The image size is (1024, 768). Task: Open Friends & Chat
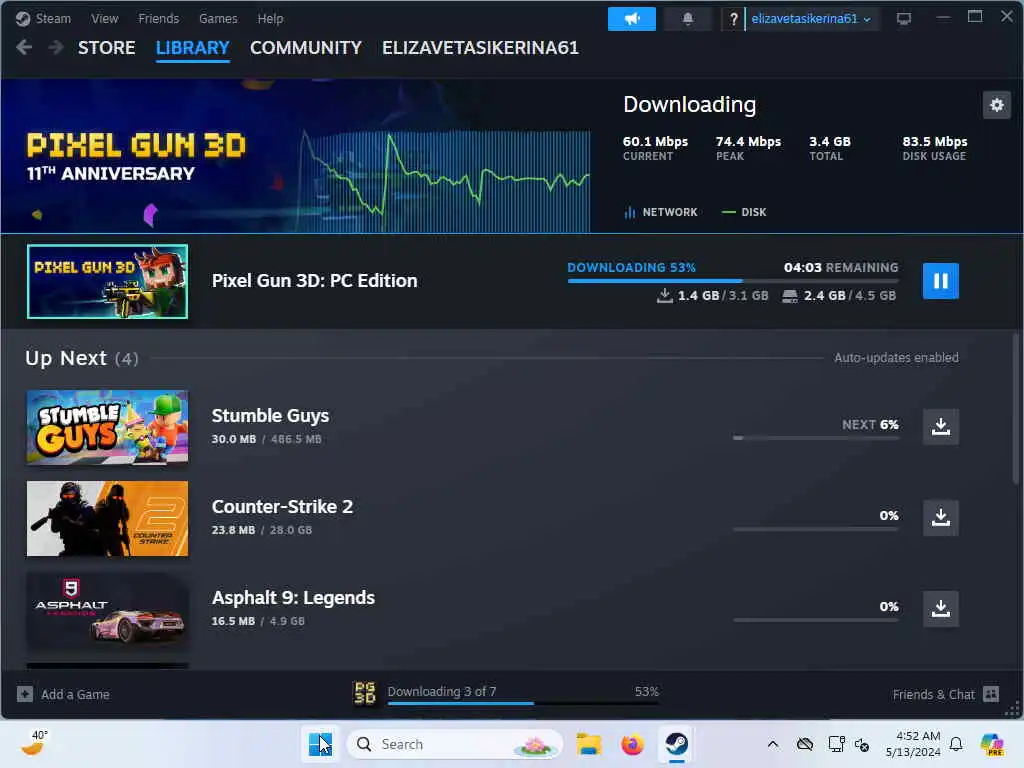933,695
